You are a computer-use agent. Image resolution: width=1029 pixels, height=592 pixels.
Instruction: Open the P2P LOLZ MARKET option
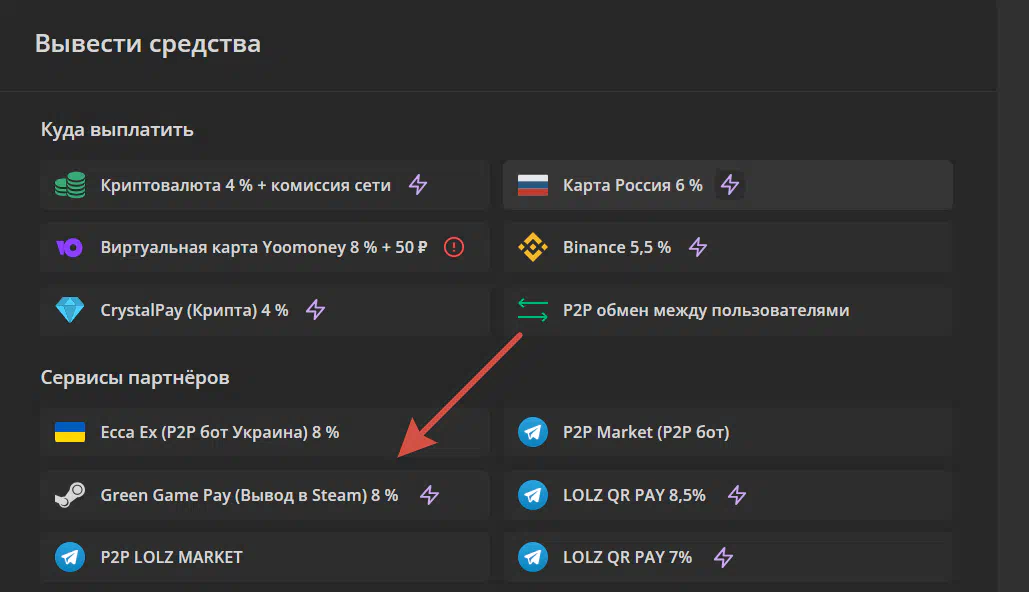(x=264, y=557)
